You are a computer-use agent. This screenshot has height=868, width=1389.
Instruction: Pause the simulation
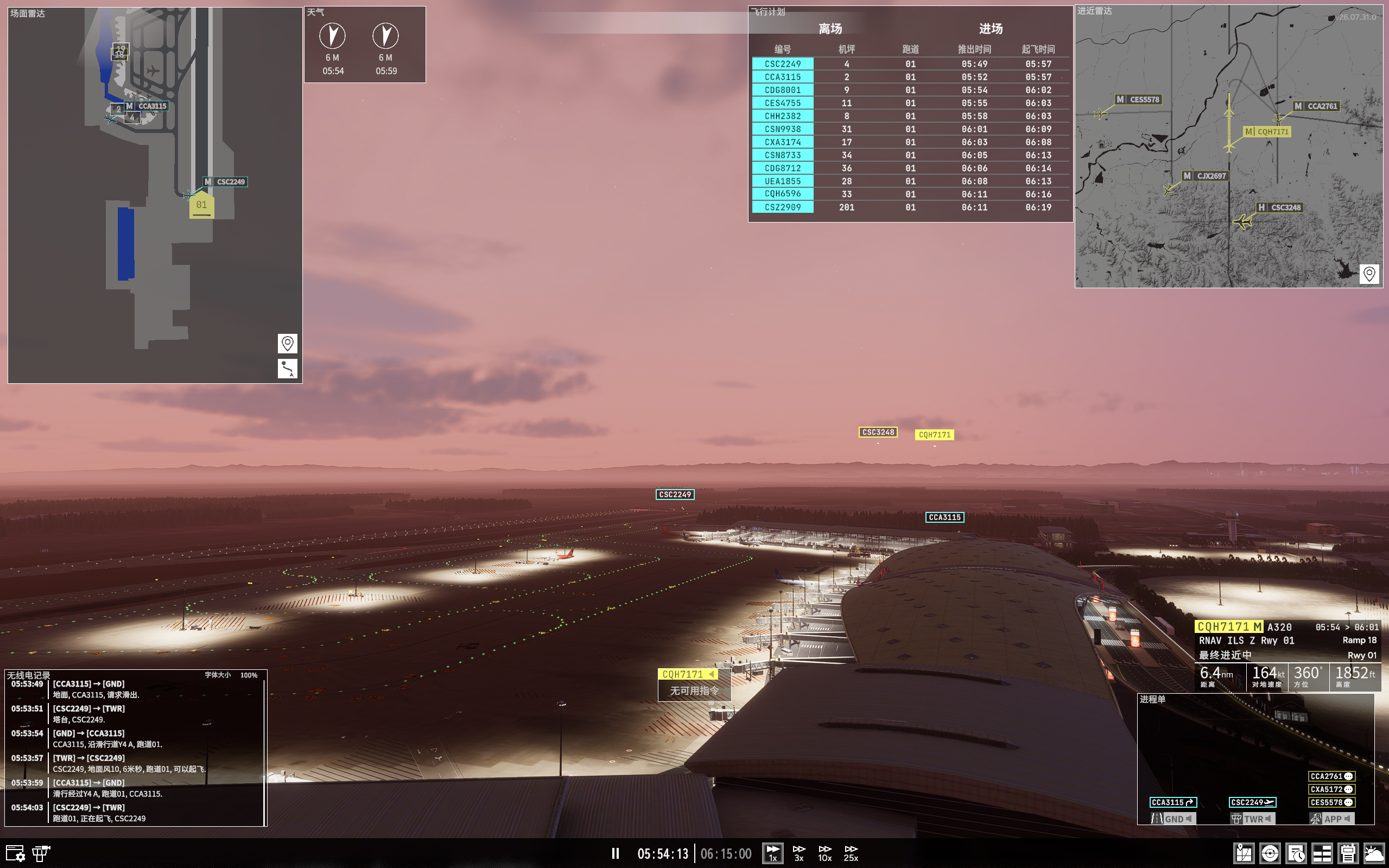coord(616,854)
